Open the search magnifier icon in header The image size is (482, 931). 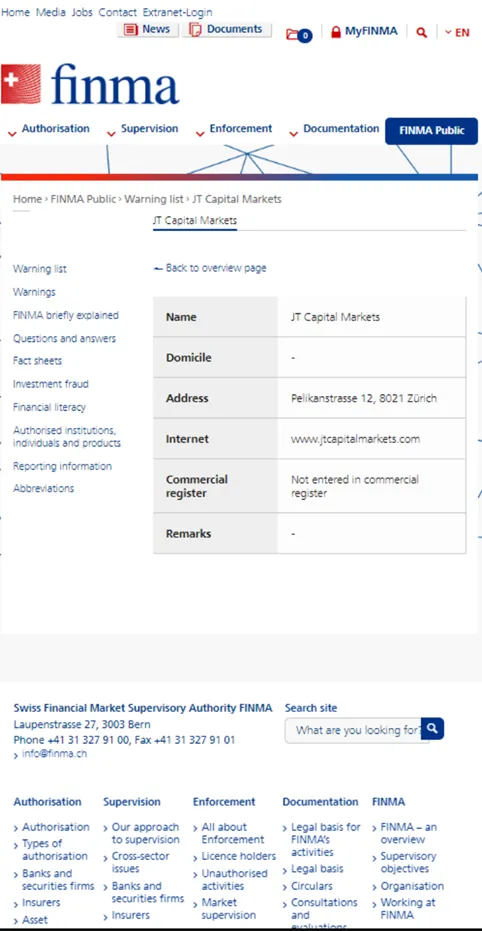coord(421,32)
